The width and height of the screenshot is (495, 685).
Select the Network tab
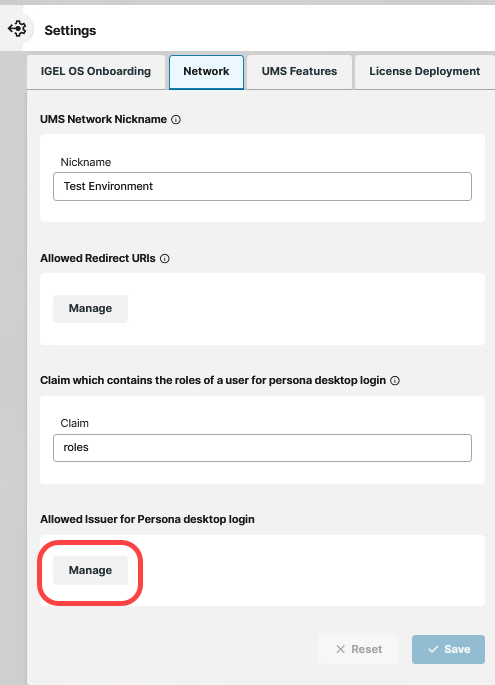pyautogui.click(x=206, y=72)
